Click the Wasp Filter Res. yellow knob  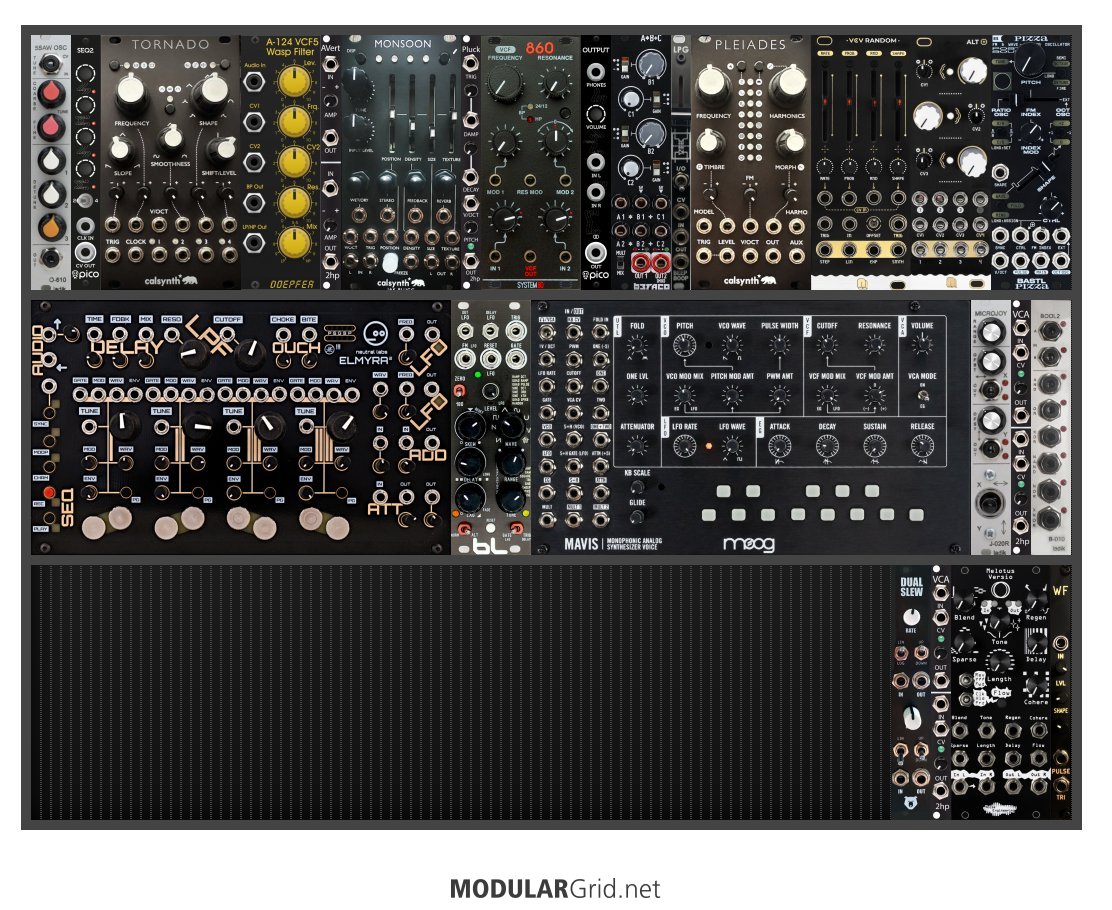(x=294, y=202)
